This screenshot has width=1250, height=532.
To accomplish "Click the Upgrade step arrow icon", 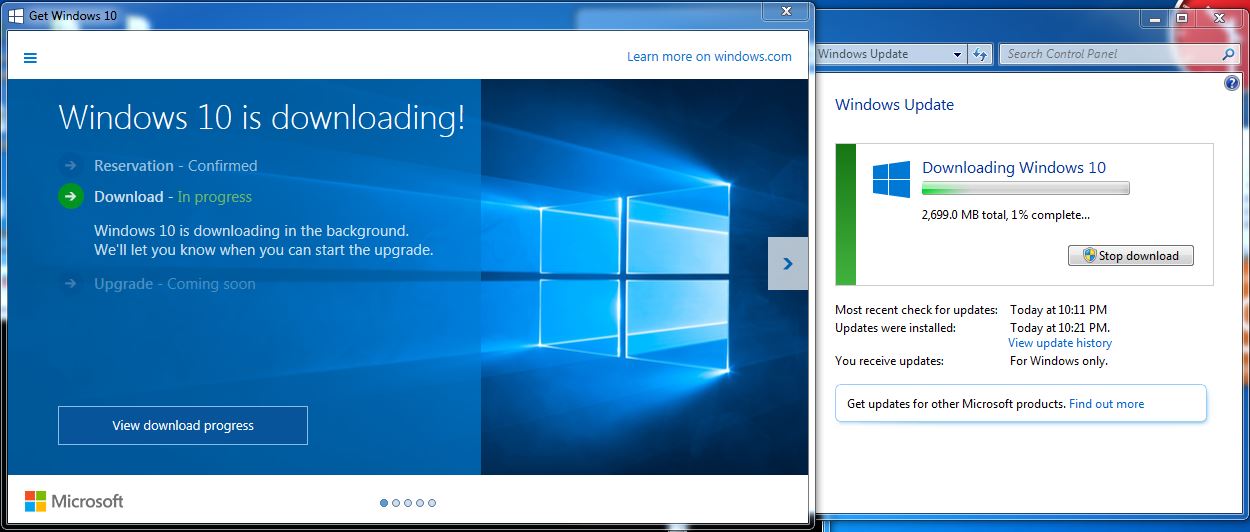I will click(x=70, y=283).
